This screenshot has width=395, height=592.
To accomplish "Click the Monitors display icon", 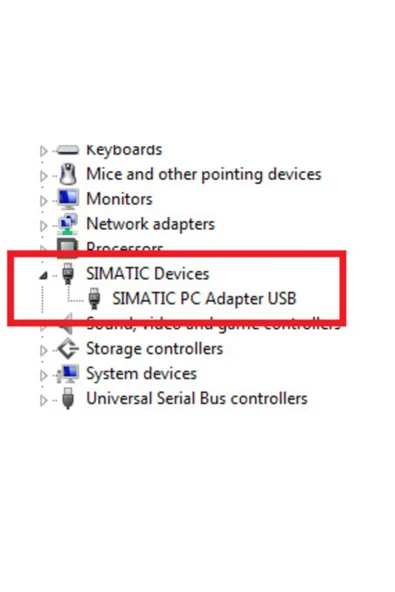I will 68,199.
